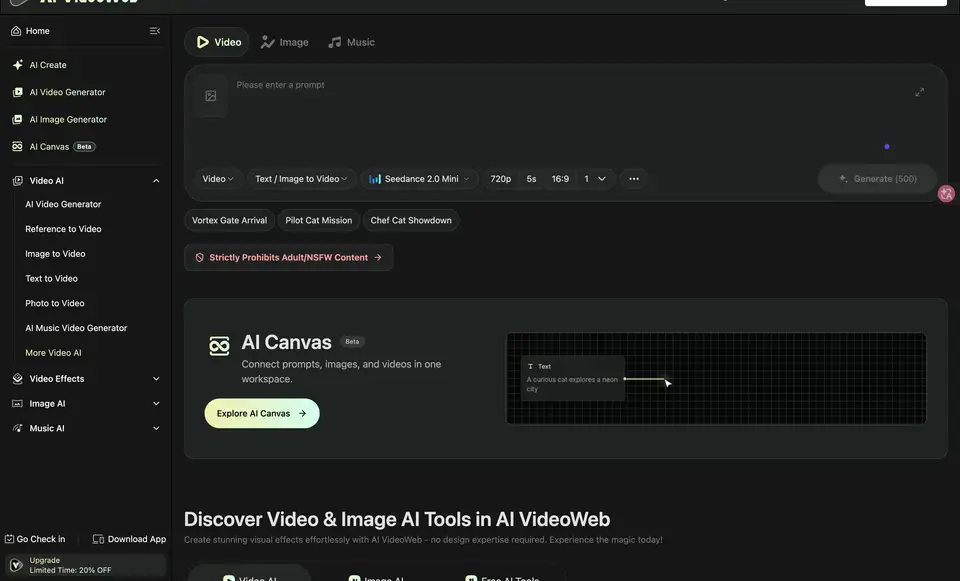Select Image to Video
Screen dimensions: 960x581
[55, 253]
